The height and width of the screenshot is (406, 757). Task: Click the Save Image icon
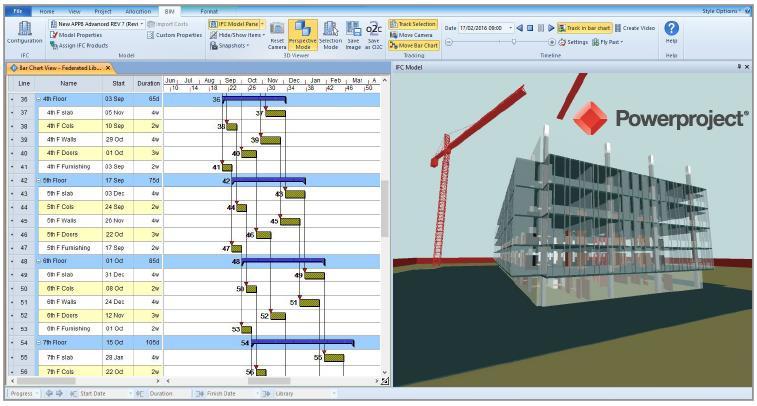(353, 35)
